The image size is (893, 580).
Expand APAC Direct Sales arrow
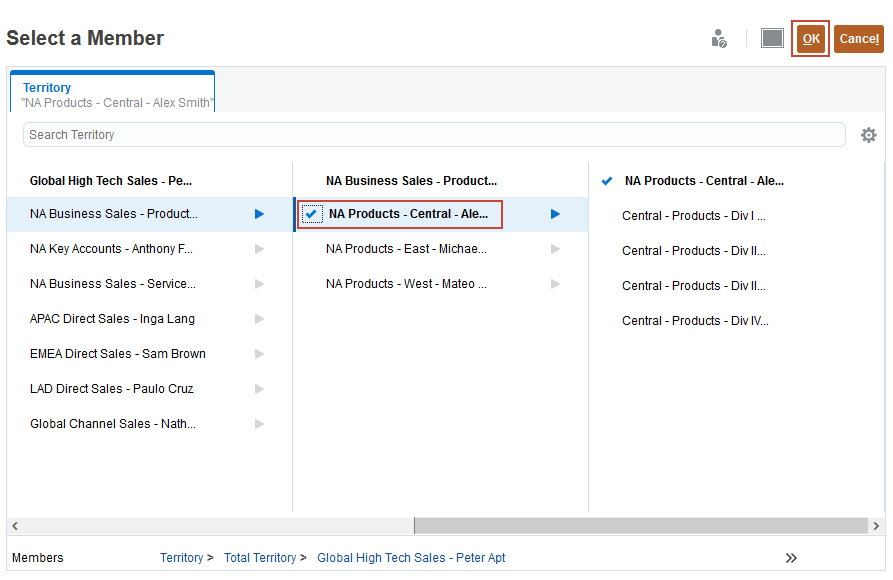click(259, 319)
